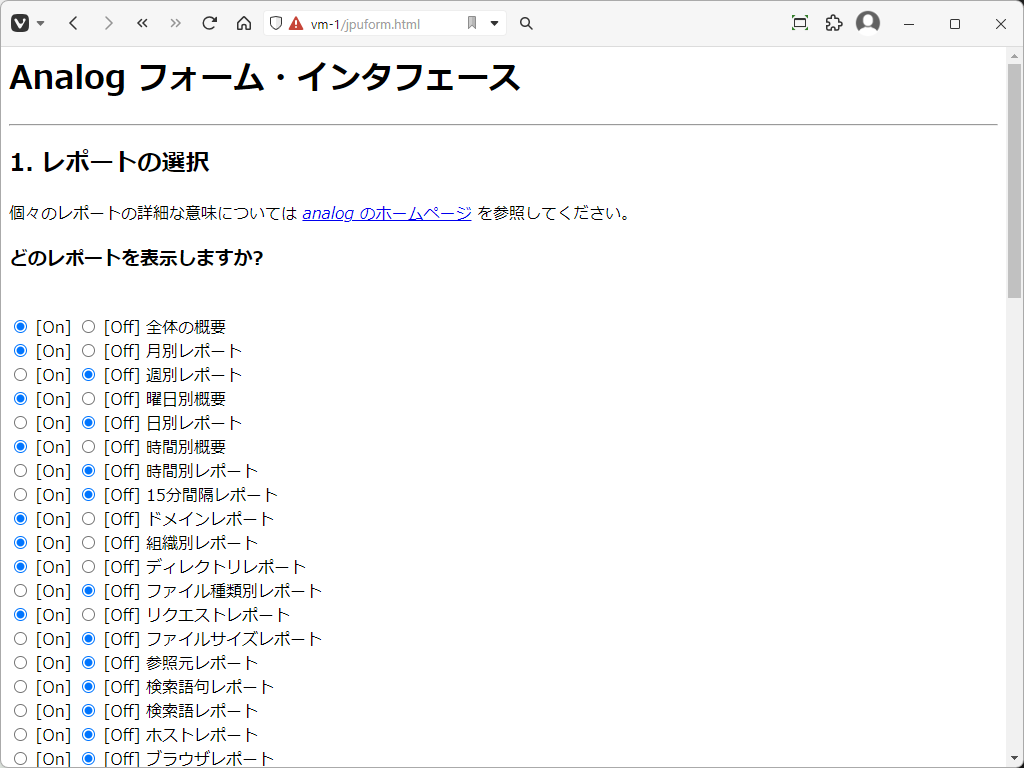Open the user profile avatar
This screenshot has height=768, width=1024.
point(867,22)
